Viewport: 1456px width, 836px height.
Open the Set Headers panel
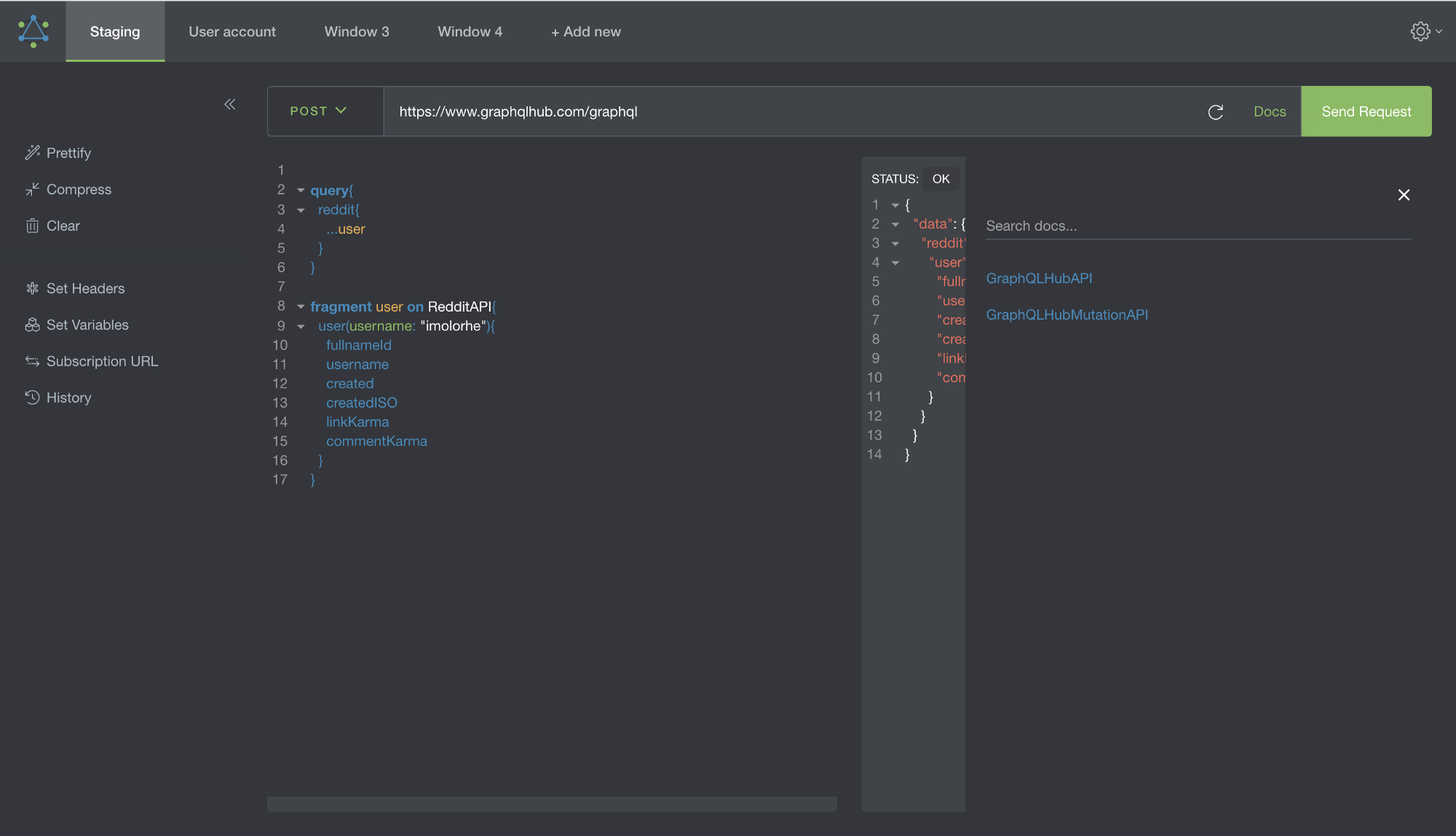click(84, 288)
